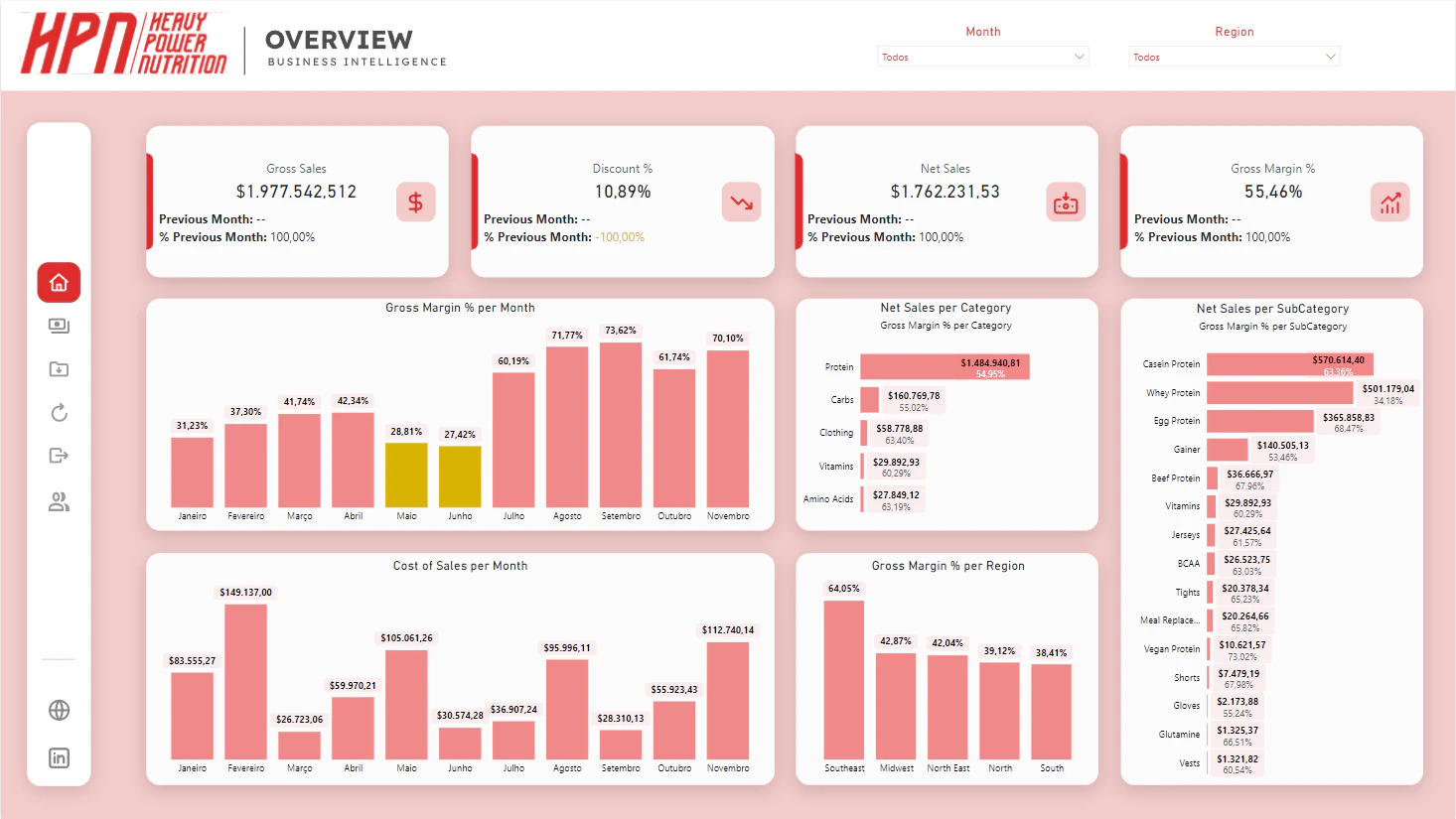
Task: Click the HPN Heavy Power Nutrition logo
Action: pyautogui.click(x=124, y=44)
